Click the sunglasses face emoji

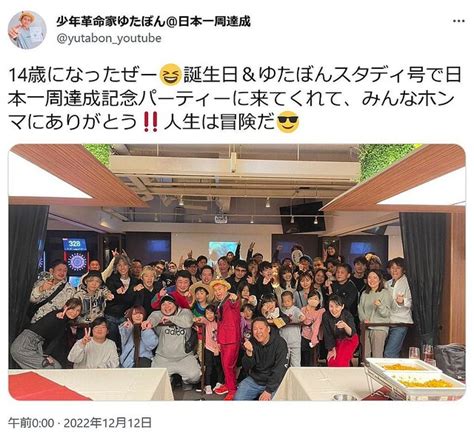tap(288, 122)
